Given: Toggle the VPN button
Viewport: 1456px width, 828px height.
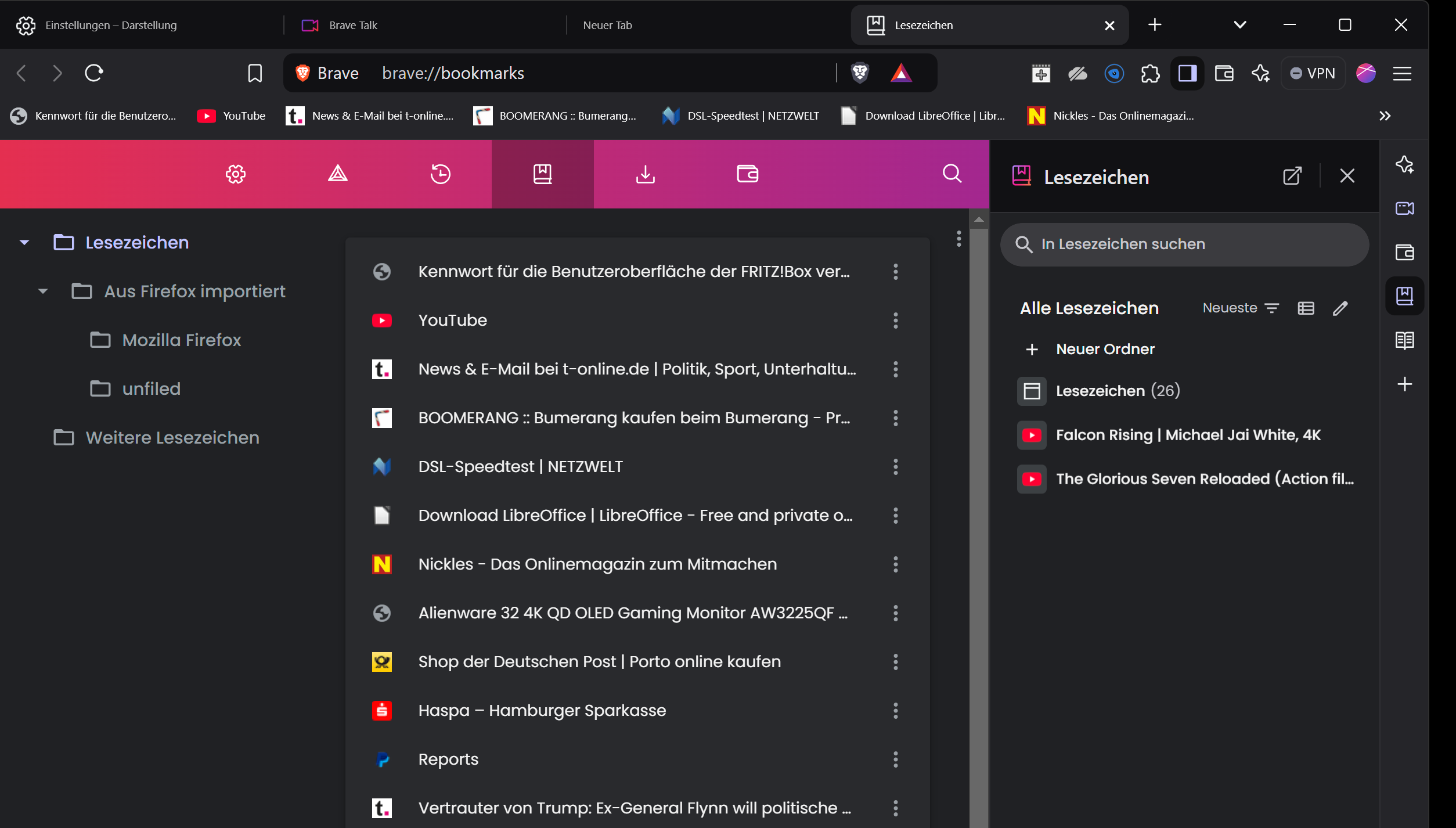Looking at the screenshot, I should pyautogui.click(x=1313, y=74).
